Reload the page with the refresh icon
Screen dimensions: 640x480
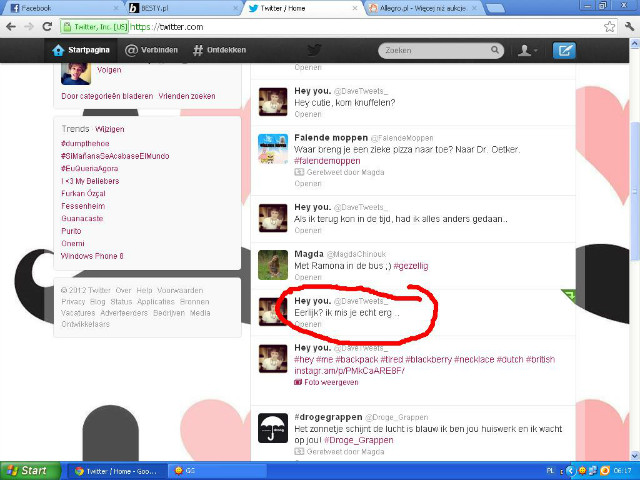click(47, 27)
